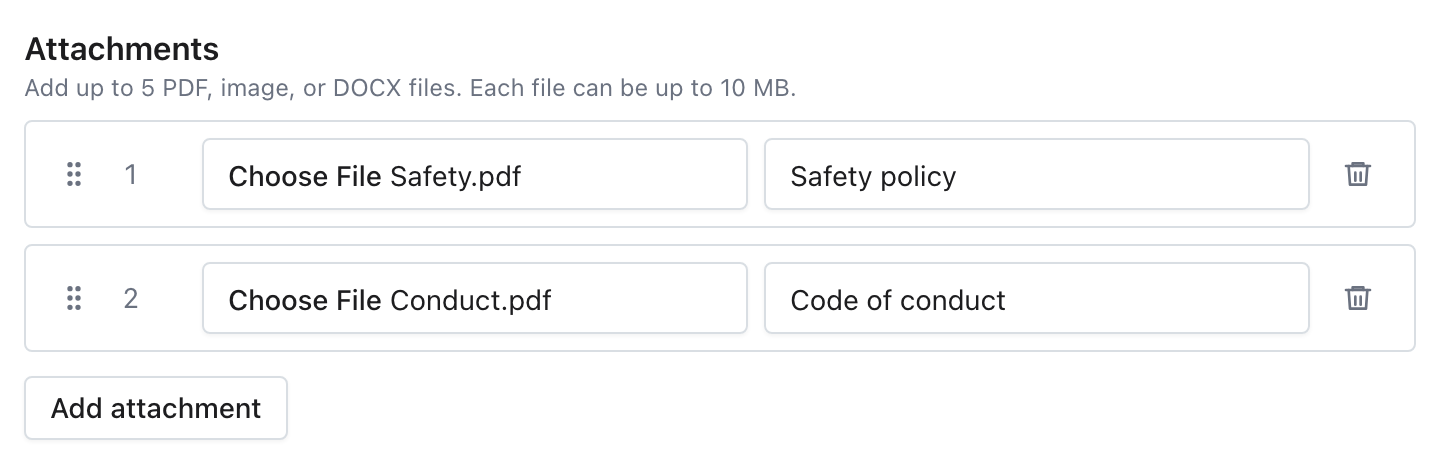Click 'Add up to 5' in helper text
Image resolution: width=1440 pixels, height=464 pixels.
click(x=90, y=88)
